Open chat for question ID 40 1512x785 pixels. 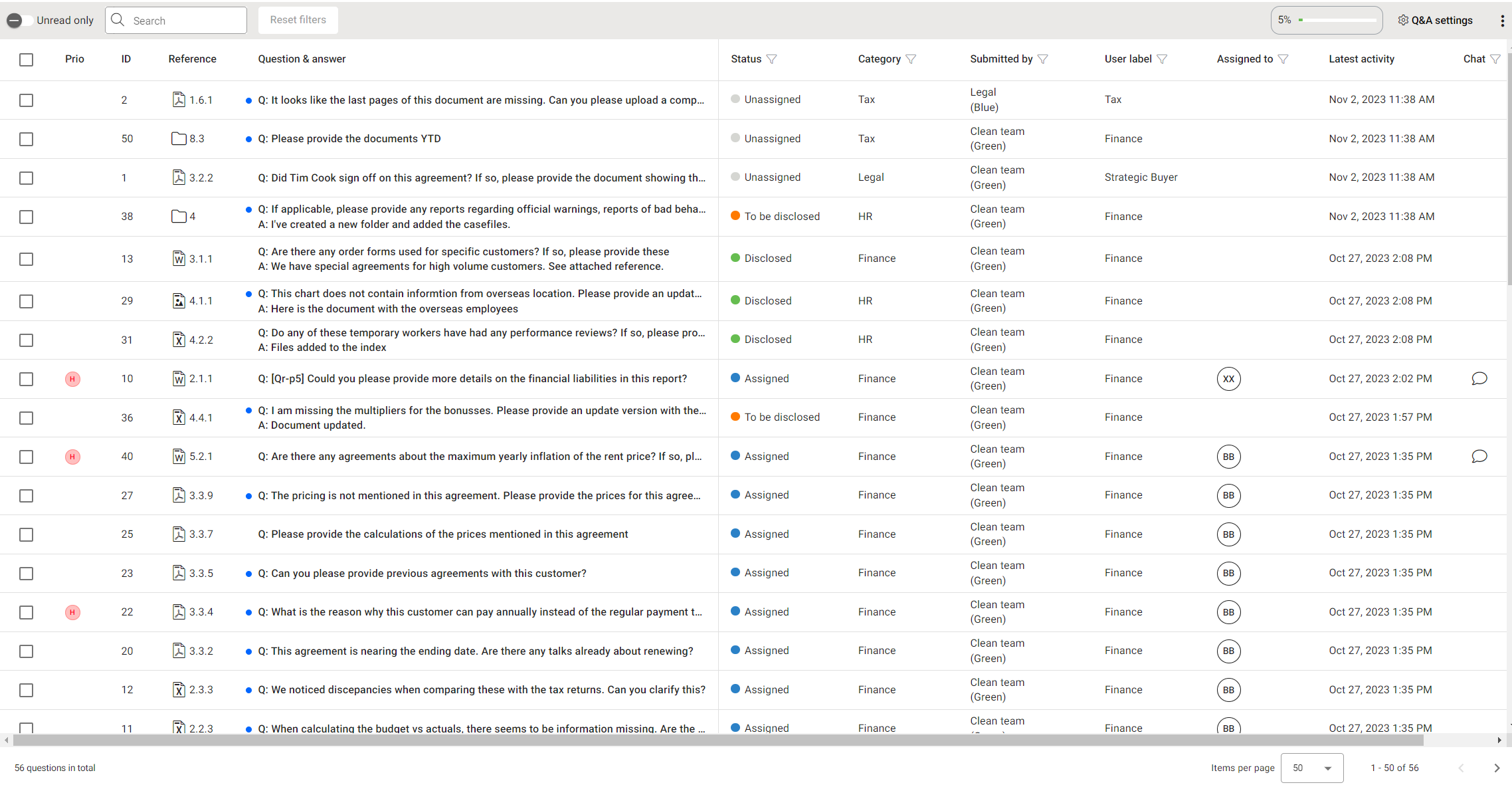[x=1479, y=457]
